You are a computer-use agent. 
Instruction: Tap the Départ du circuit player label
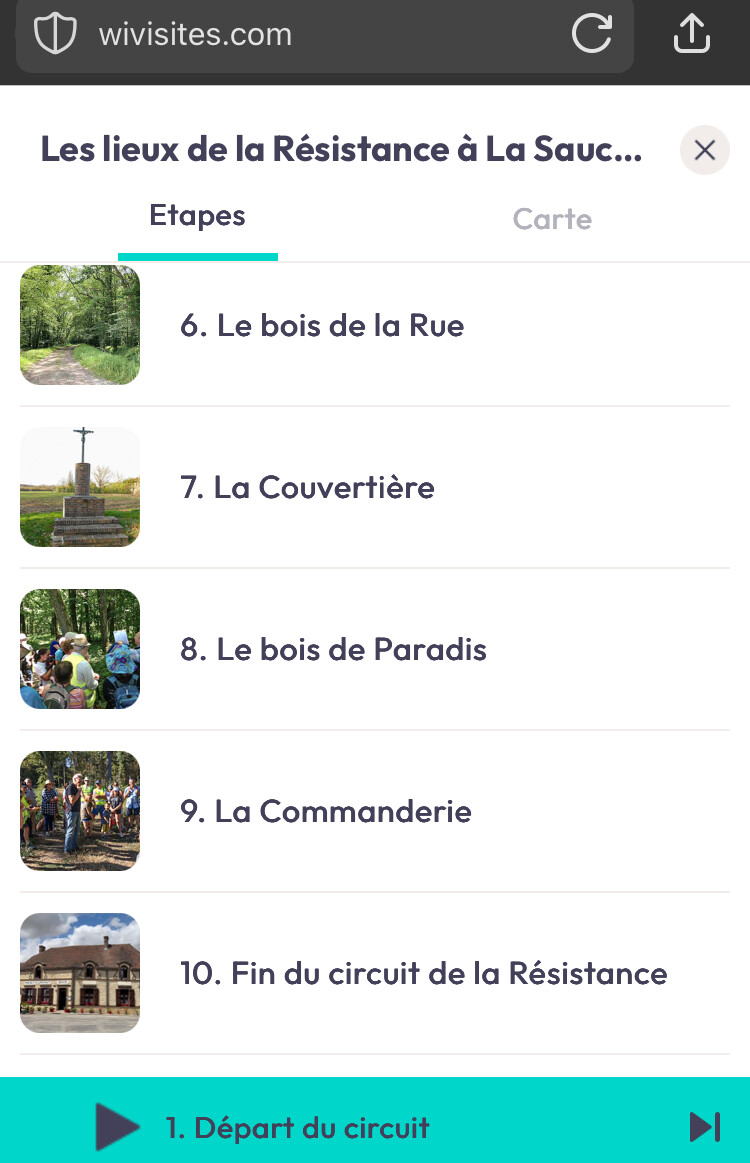pyautogui.click(x=297, y=1128)
